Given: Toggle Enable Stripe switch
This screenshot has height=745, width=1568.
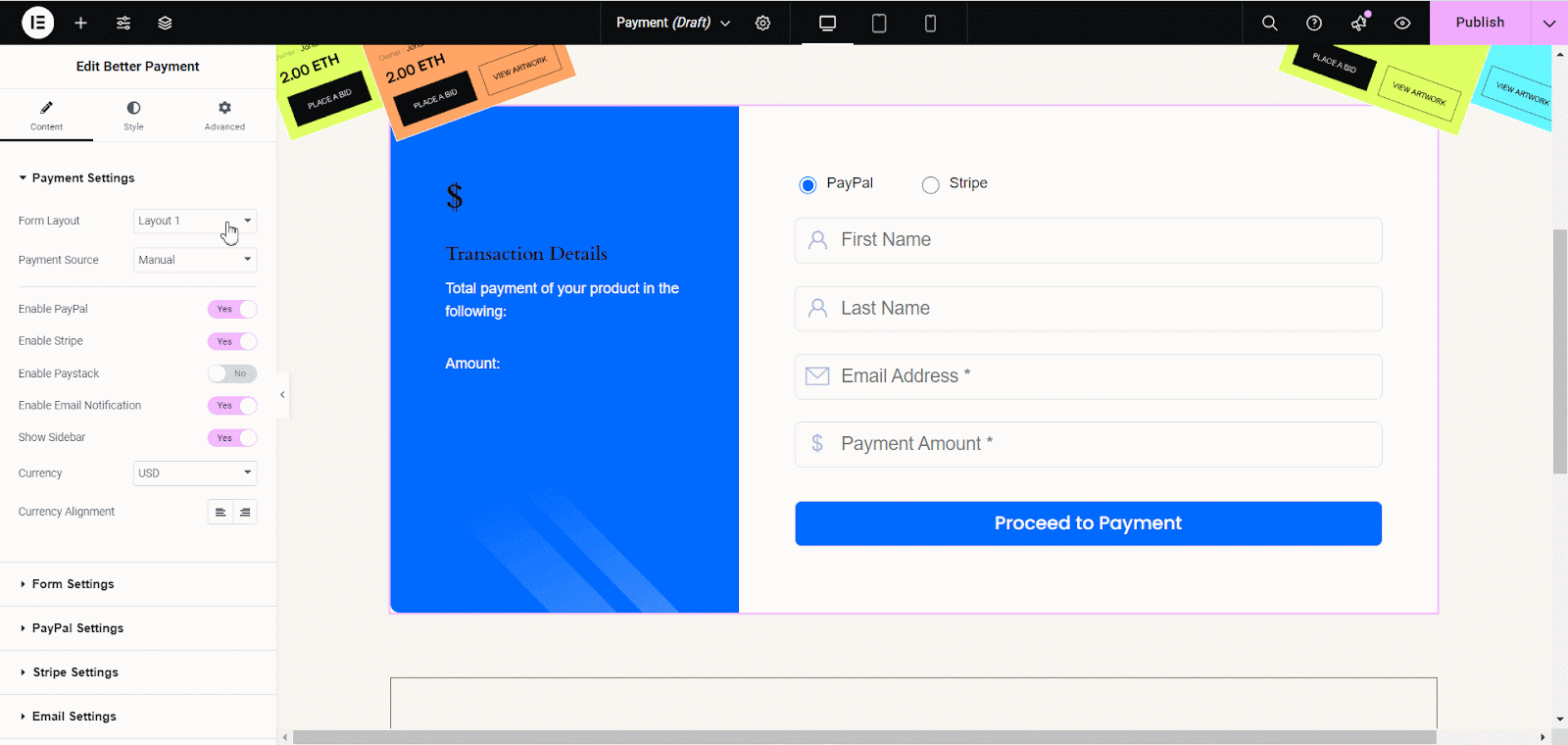Looking at the screenshot, I should (x=232, y=341).
